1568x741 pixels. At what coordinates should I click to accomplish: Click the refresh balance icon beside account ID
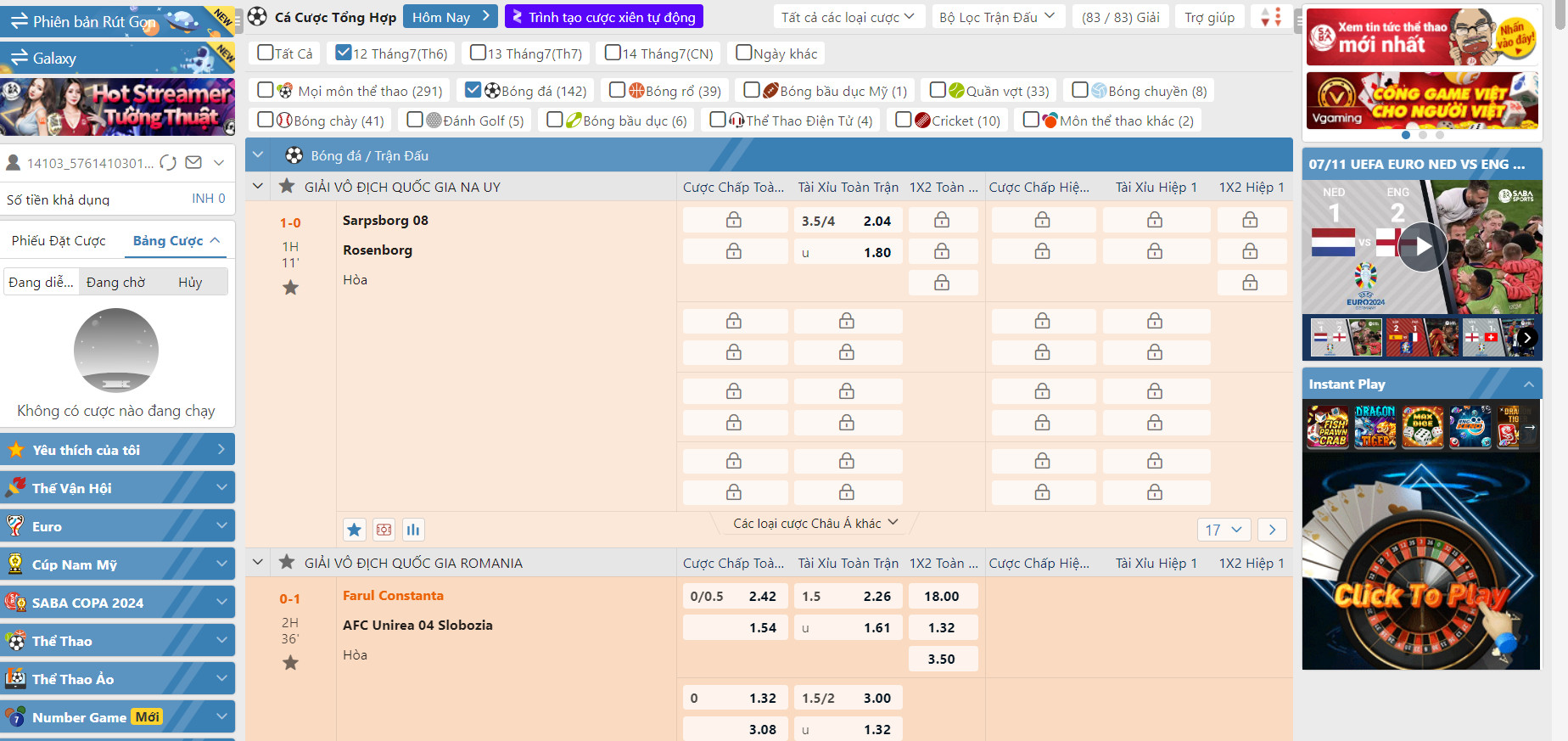tap(168, 162)
